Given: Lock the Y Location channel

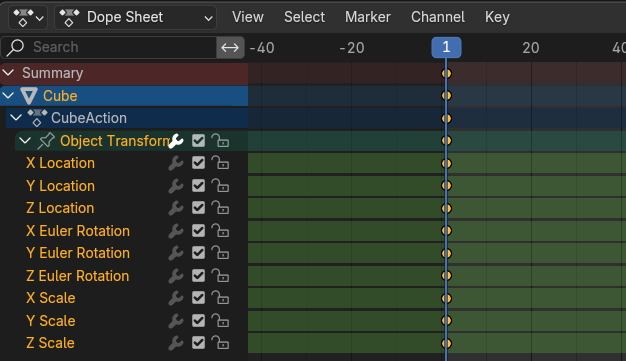Looking at the screenshot, I should (x=220, y=186).
